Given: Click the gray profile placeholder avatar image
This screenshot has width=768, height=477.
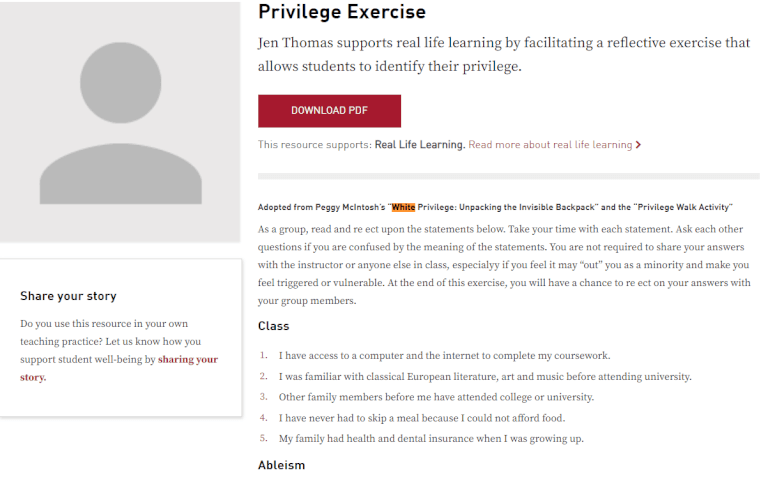Looking at the screenshot, I should click(120, 121).
